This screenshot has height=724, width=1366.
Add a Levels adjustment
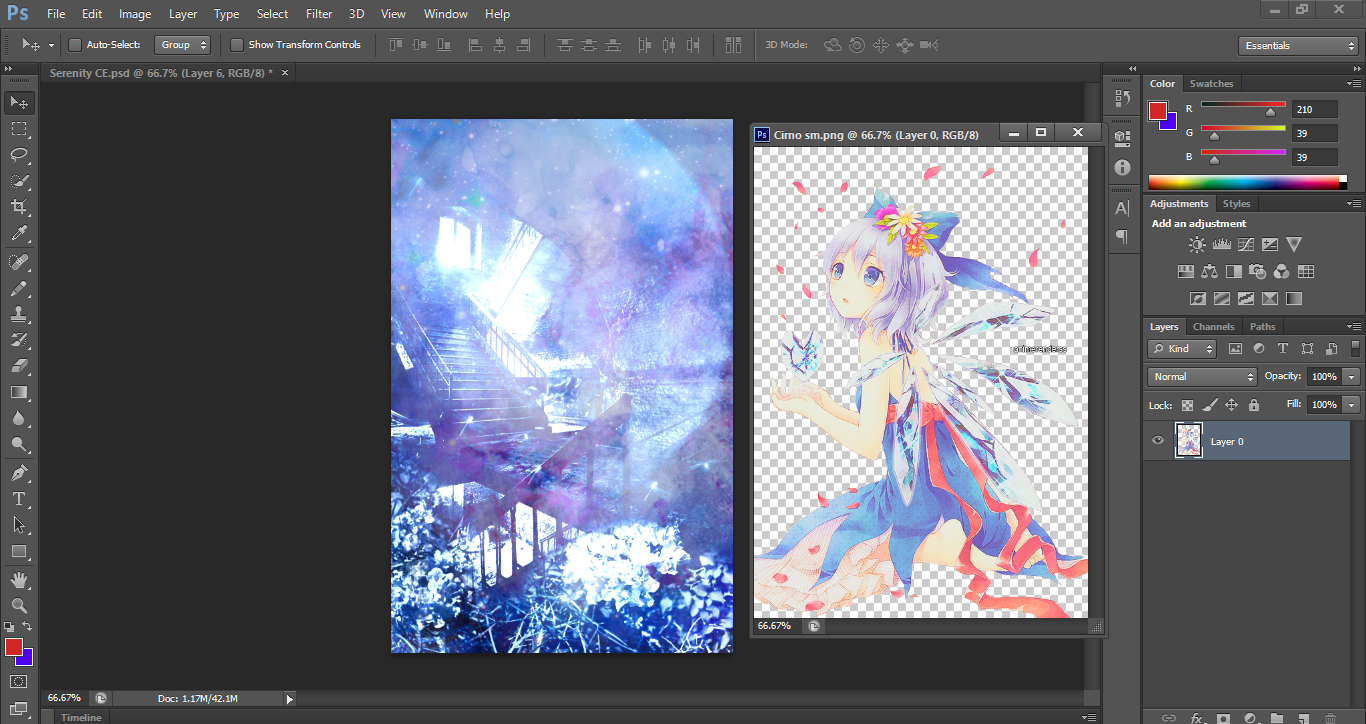point(1221,244)
